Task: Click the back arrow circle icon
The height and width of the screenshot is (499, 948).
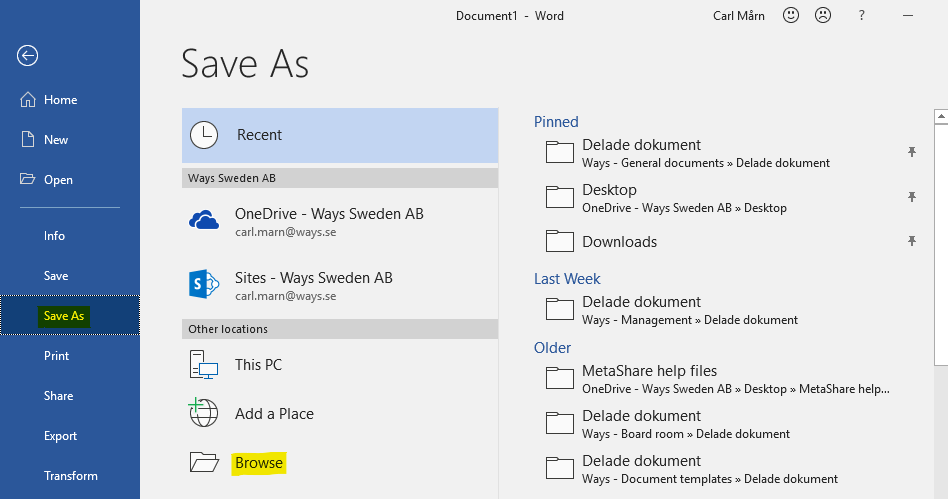Action: 27,56
